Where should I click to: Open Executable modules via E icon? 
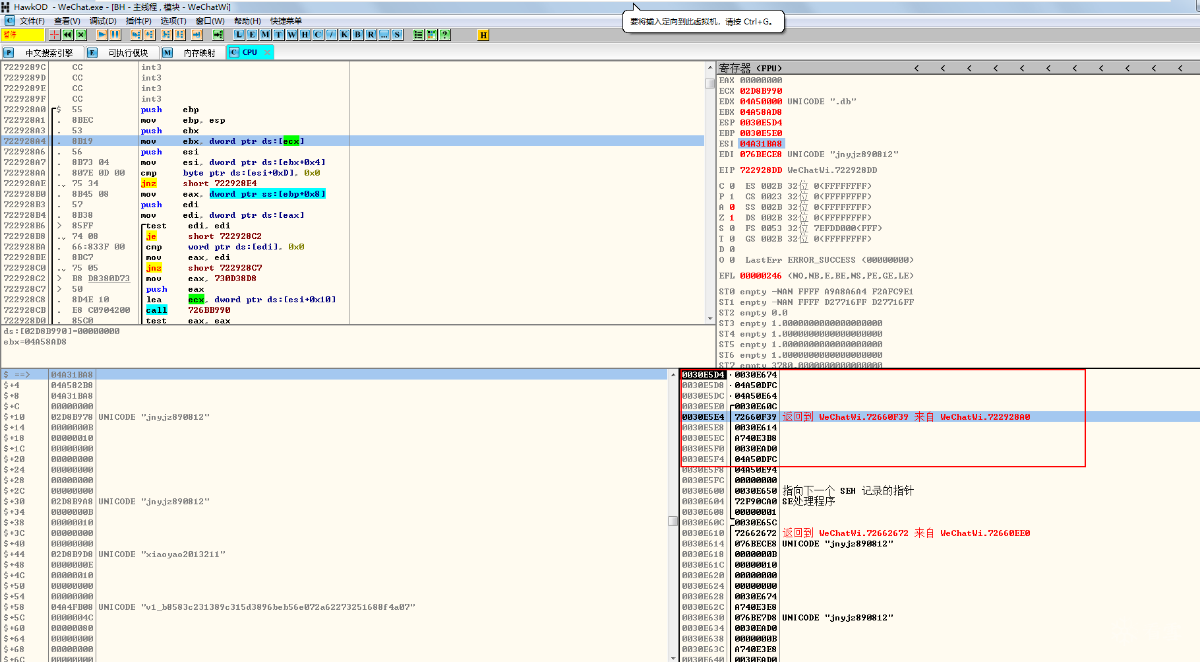(252, 34)
